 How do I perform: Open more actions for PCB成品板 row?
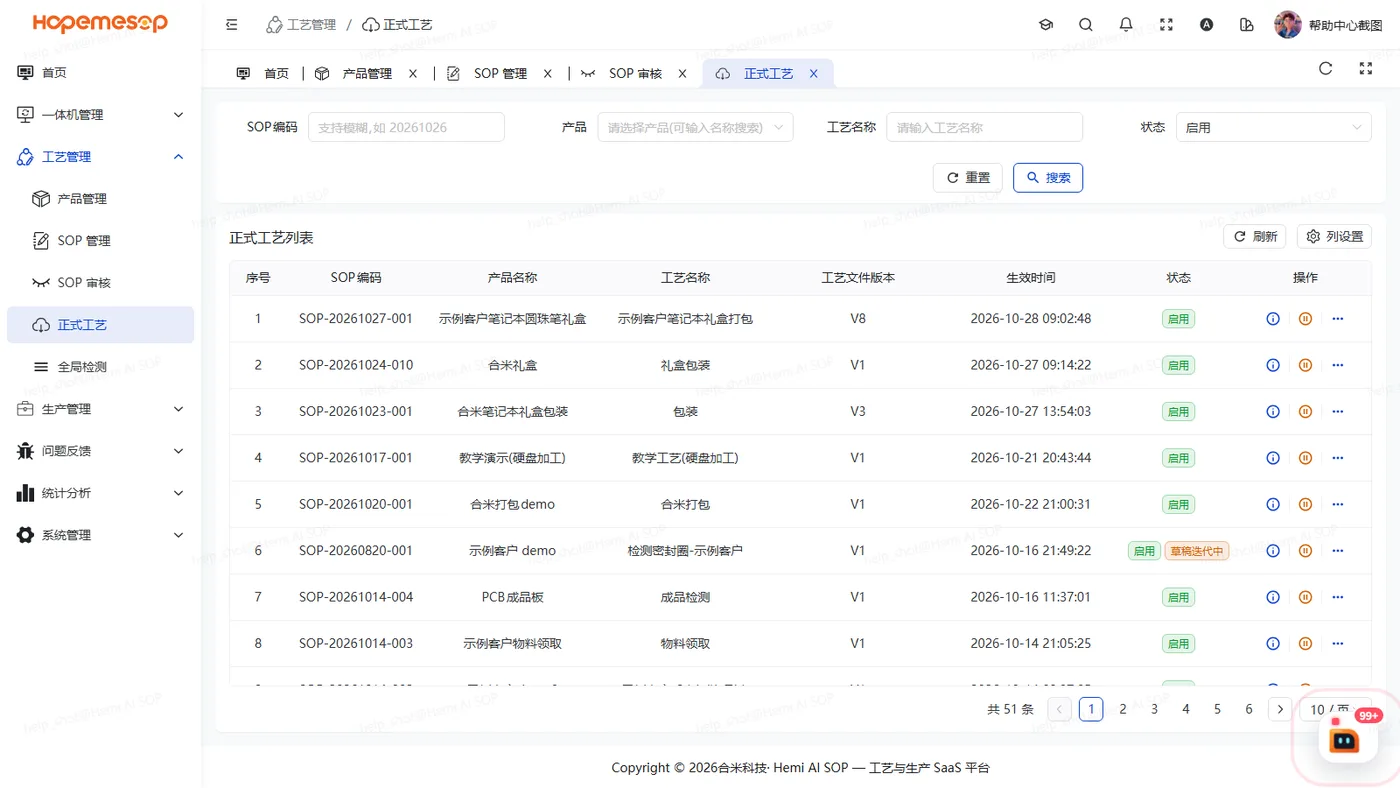point(1338,597)
